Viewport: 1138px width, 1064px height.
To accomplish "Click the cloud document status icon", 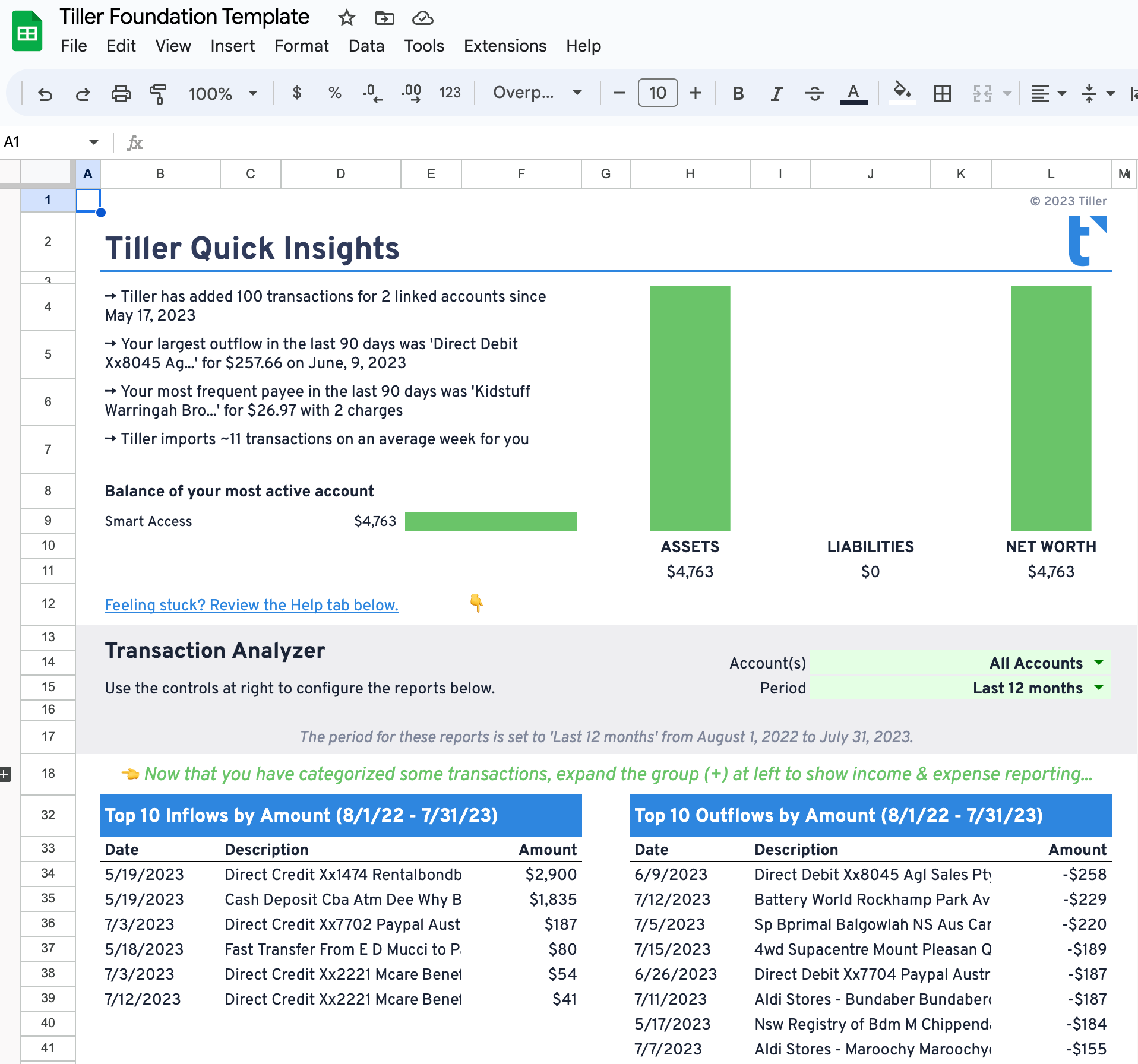I will click(422, 18).
